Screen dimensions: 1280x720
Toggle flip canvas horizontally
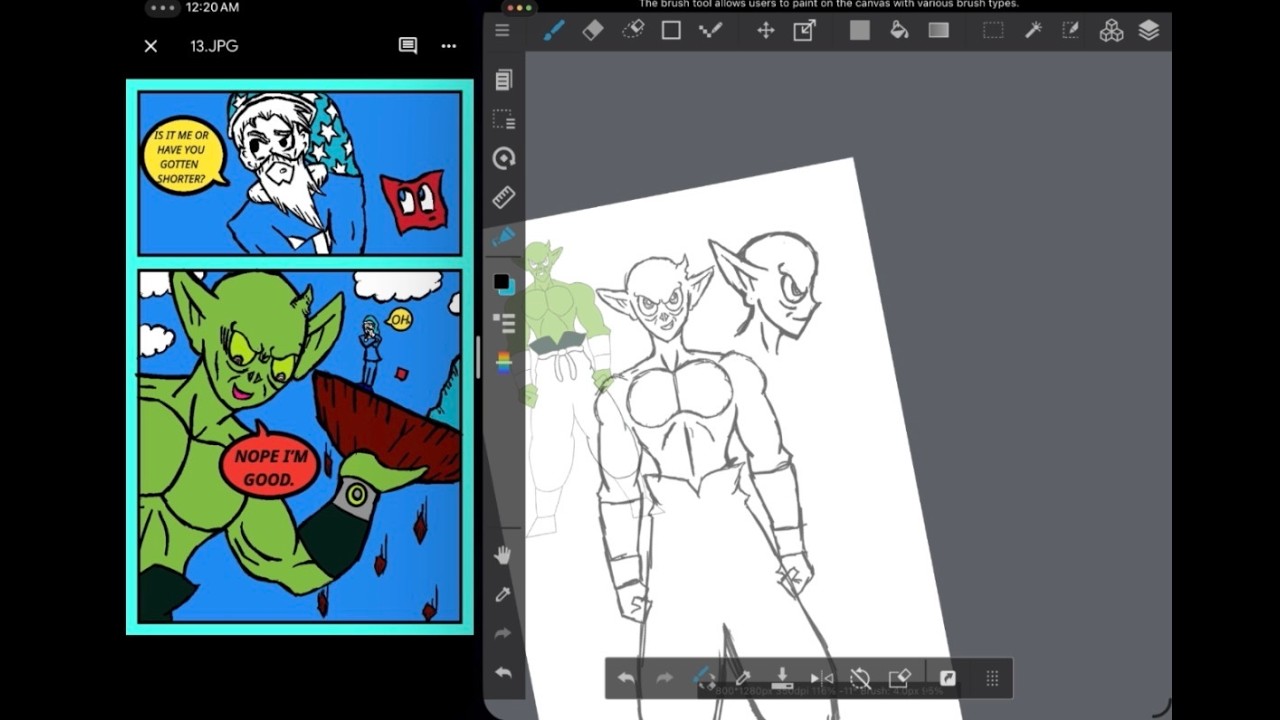click(x=821, y=678)
